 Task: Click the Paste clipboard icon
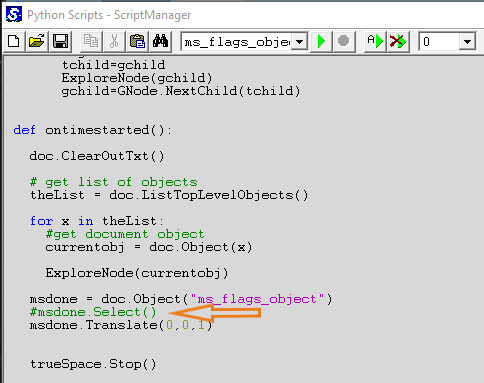[137, 42]
